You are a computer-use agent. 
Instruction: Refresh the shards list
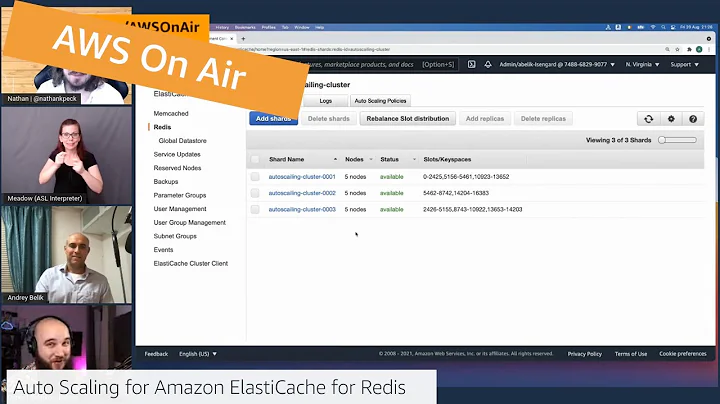pyautogui.click(x=648, y=119)
